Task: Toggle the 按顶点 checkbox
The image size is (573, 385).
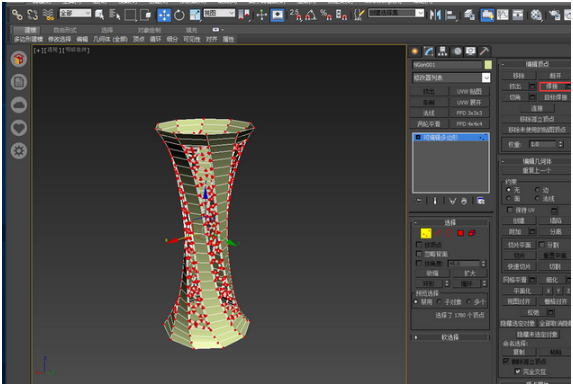Action: click(419, 244)
